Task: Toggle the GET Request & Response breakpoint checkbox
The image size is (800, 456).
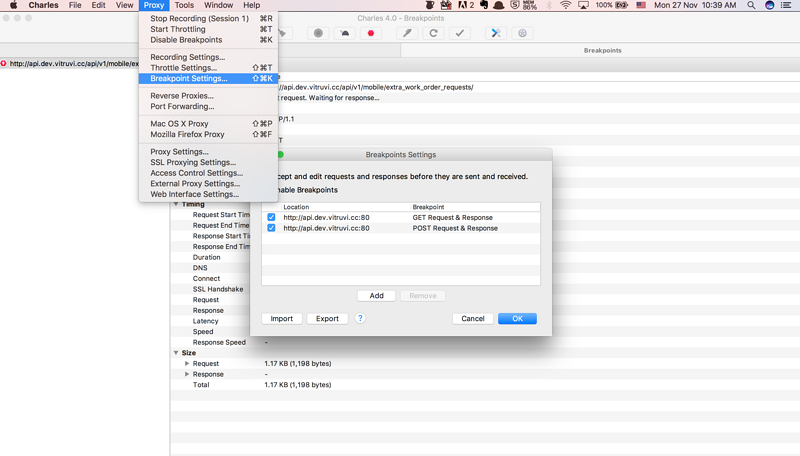Action: (x=271, y=217)
